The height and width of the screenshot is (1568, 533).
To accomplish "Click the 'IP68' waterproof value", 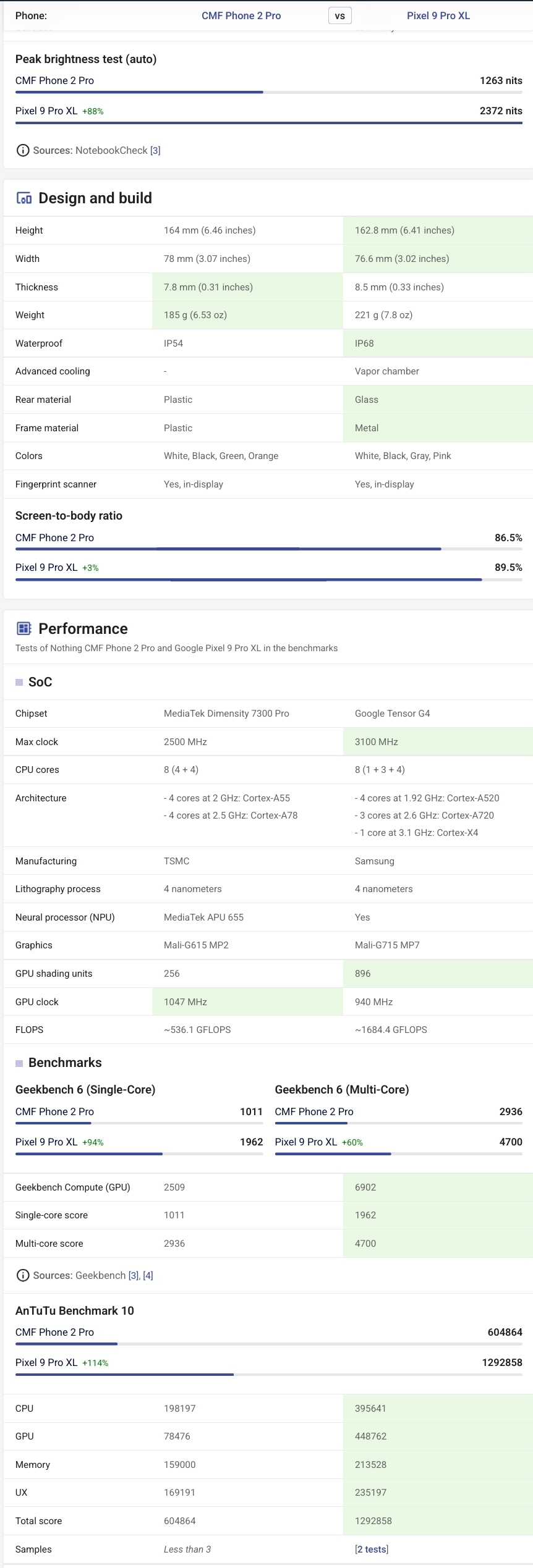I will pos(364,344).
